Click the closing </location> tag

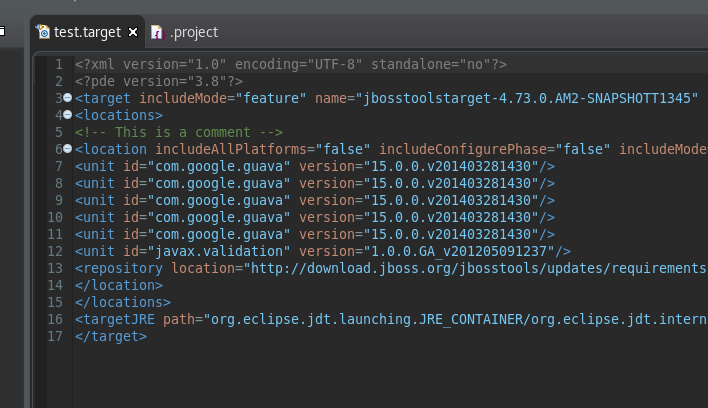point(119,286)
